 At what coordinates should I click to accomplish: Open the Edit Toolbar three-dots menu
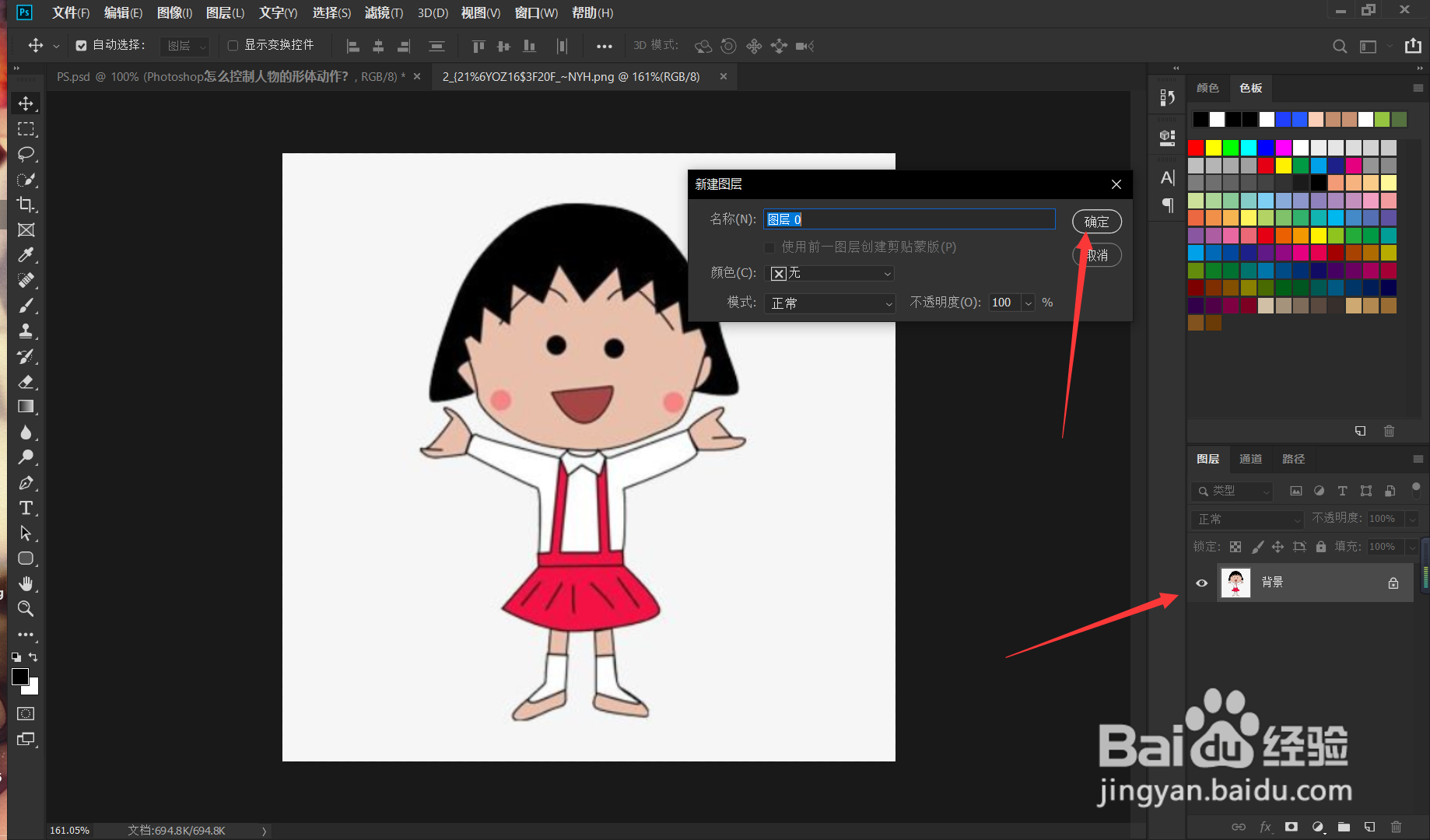click(x=26, y=635)
